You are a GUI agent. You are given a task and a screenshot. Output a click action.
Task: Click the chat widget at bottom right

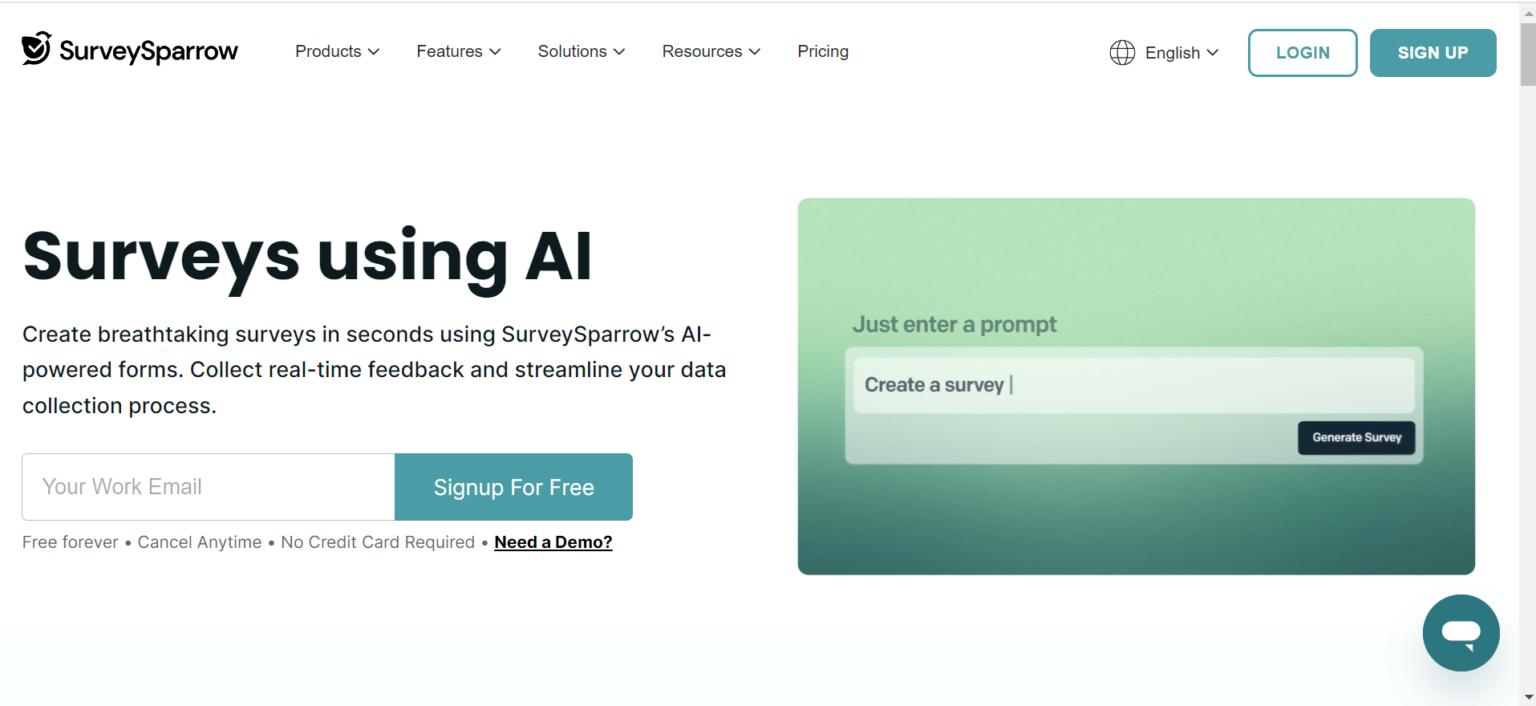[x=1461, y=632]
